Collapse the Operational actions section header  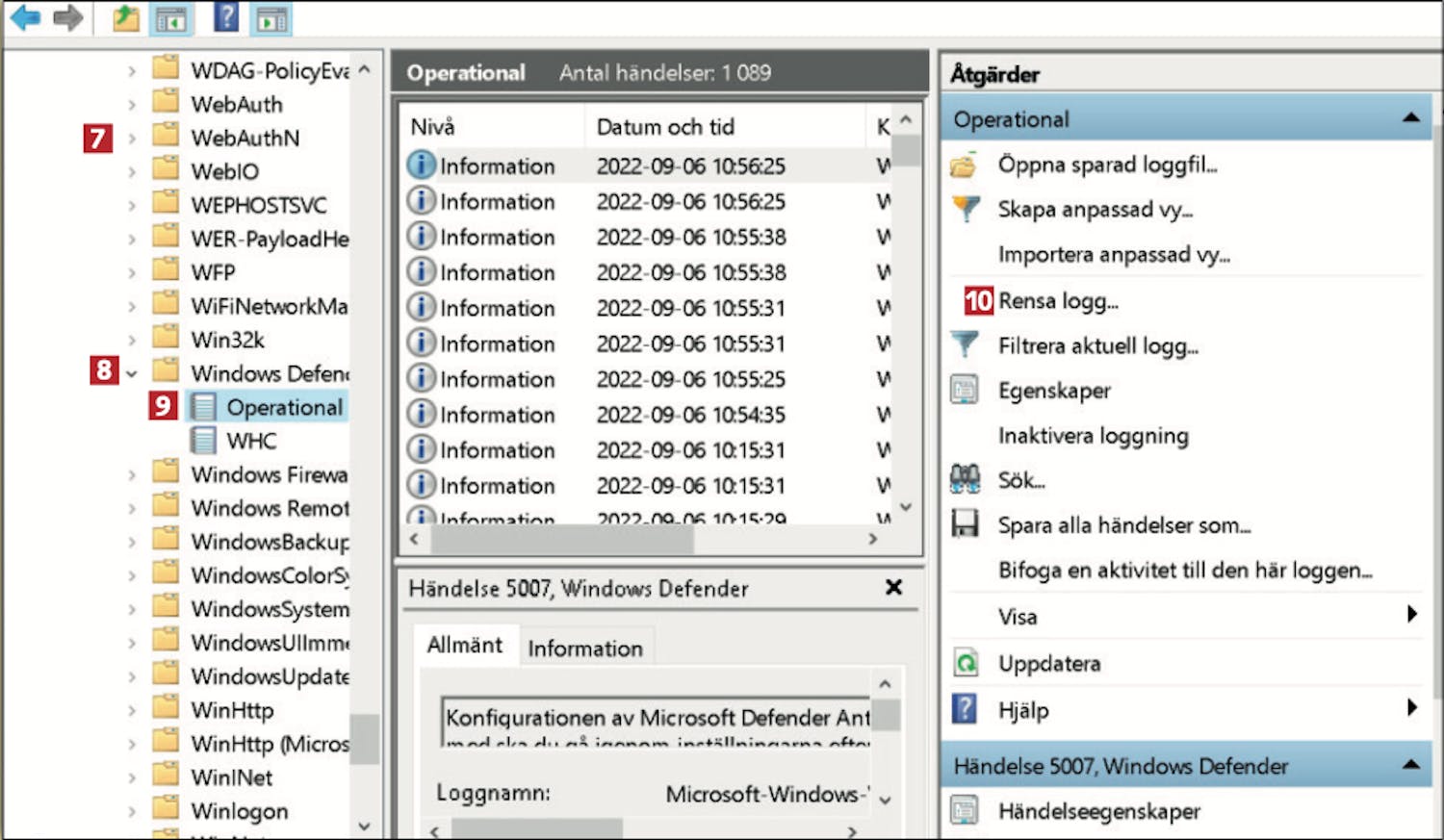[x=1410, y=118]
